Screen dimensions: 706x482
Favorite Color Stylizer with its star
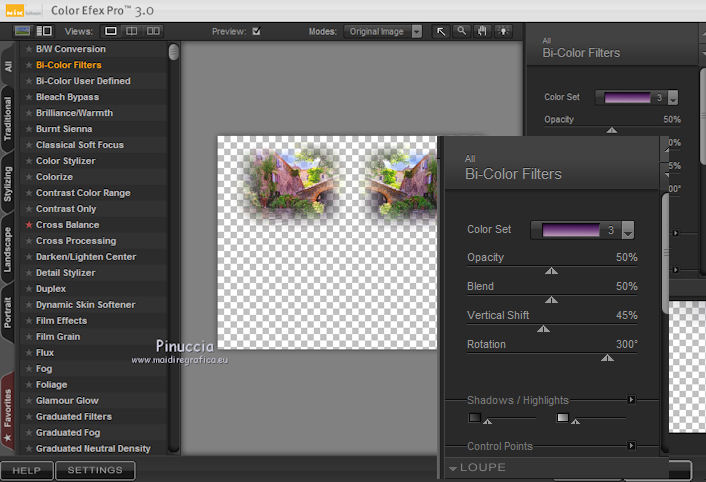click(29, 161)
